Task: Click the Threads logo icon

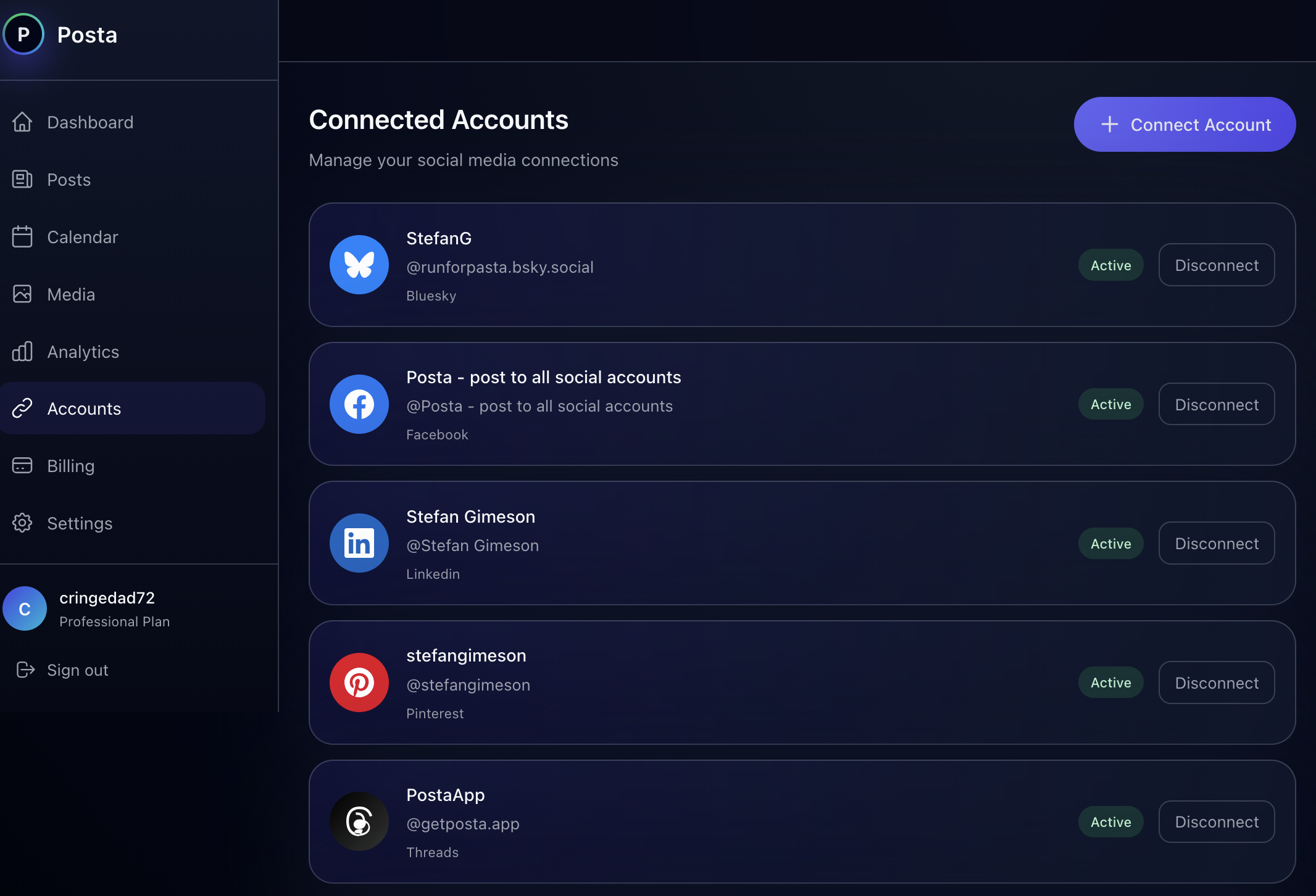Action: [359, 822]
